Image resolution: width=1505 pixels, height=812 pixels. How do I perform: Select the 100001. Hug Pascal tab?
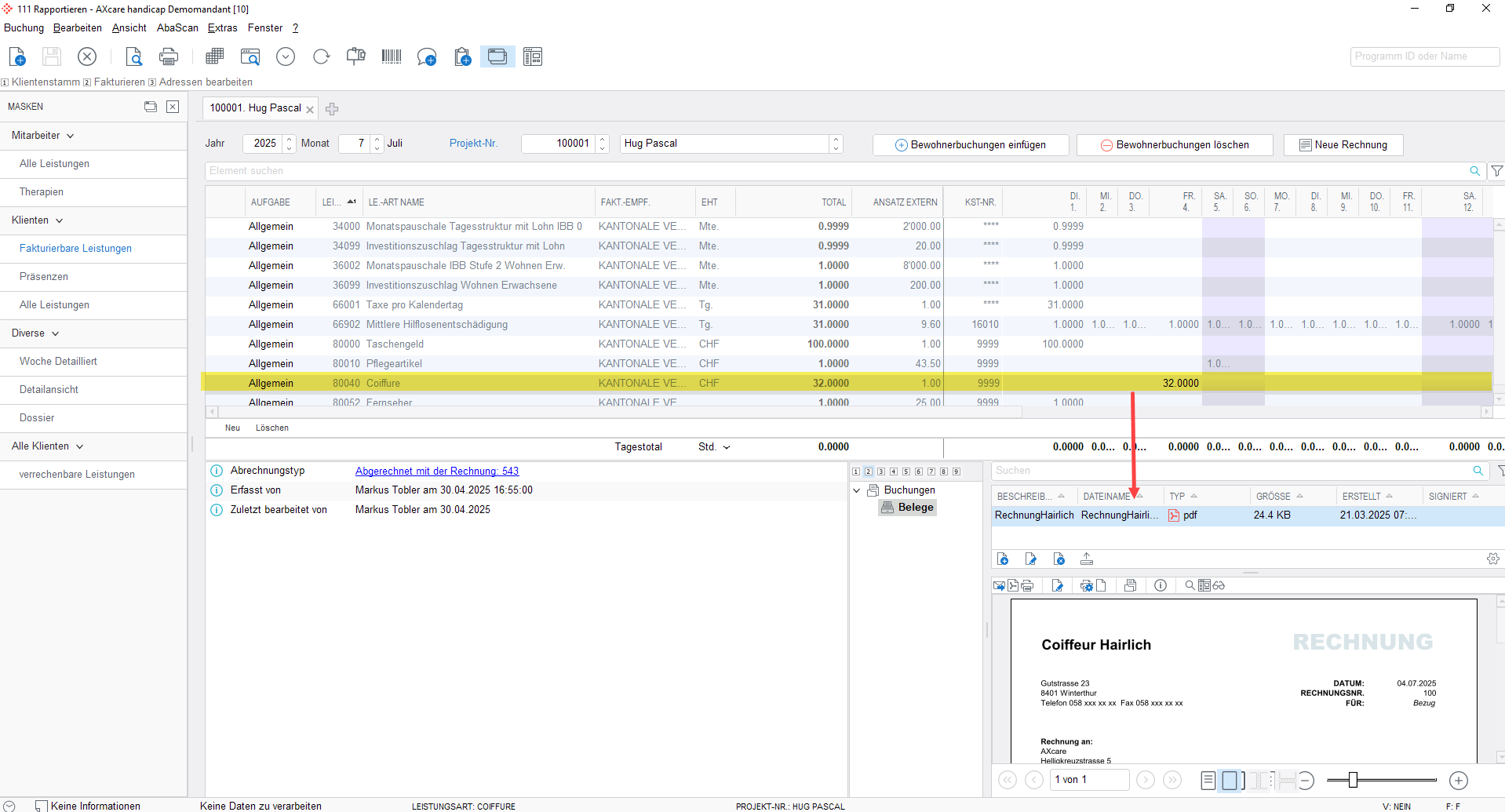pos(255,108)
